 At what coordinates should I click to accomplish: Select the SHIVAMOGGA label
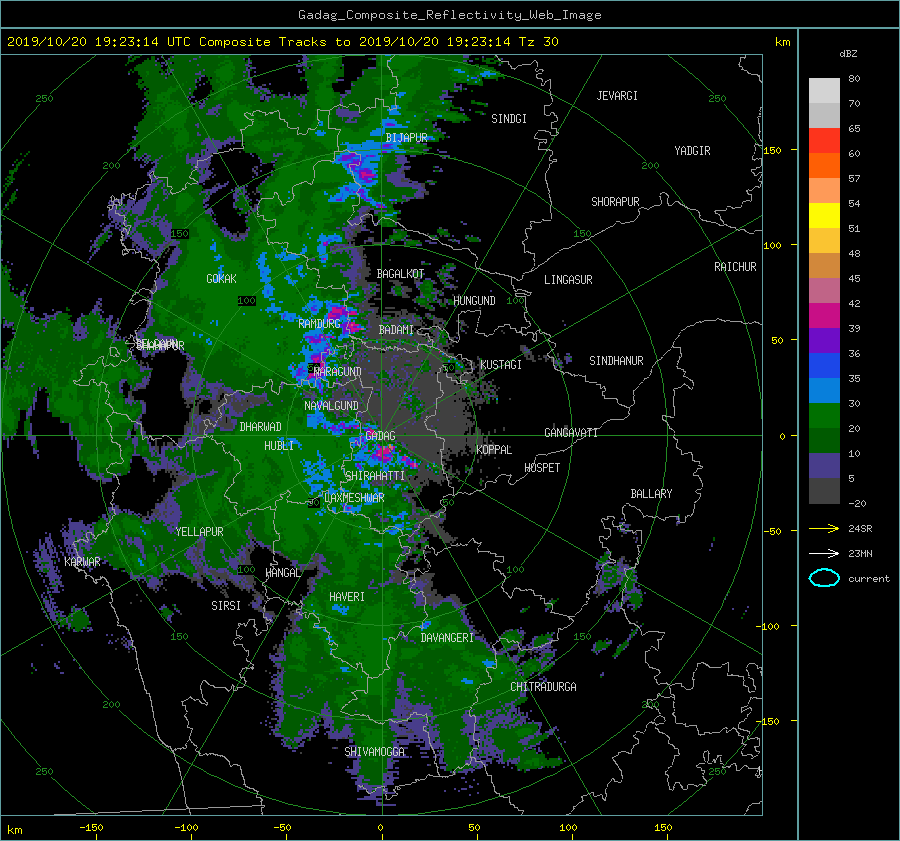[374, 752]
